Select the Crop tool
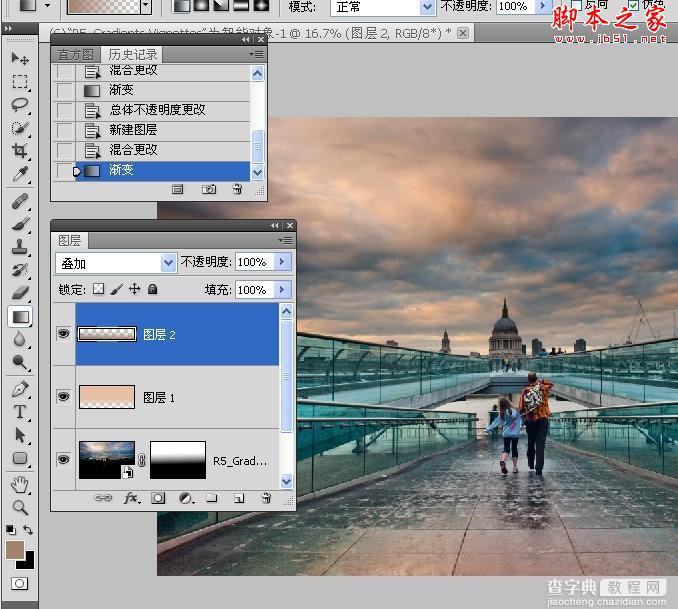Viewport: 678px width, 609px height. (20, 151)
